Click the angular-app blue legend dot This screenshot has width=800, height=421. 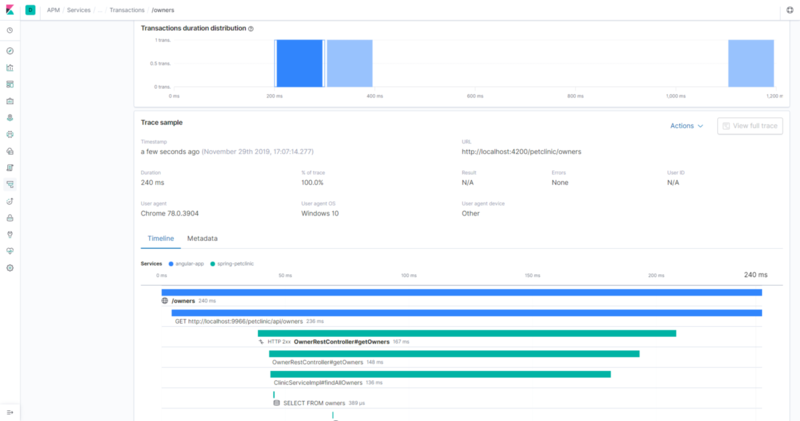pos(171,264)
